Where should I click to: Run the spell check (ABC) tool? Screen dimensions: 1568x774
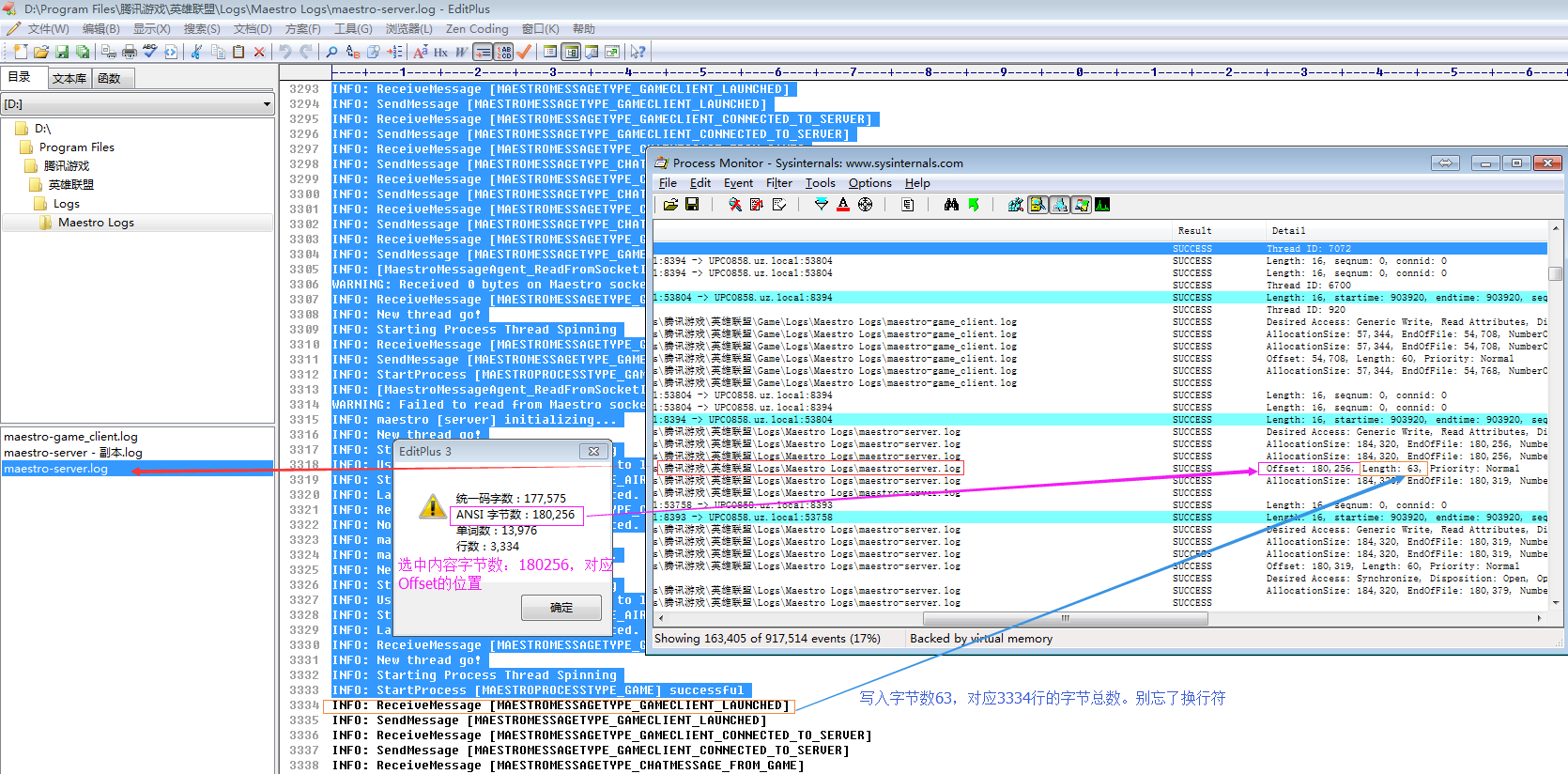pos(150,52)
